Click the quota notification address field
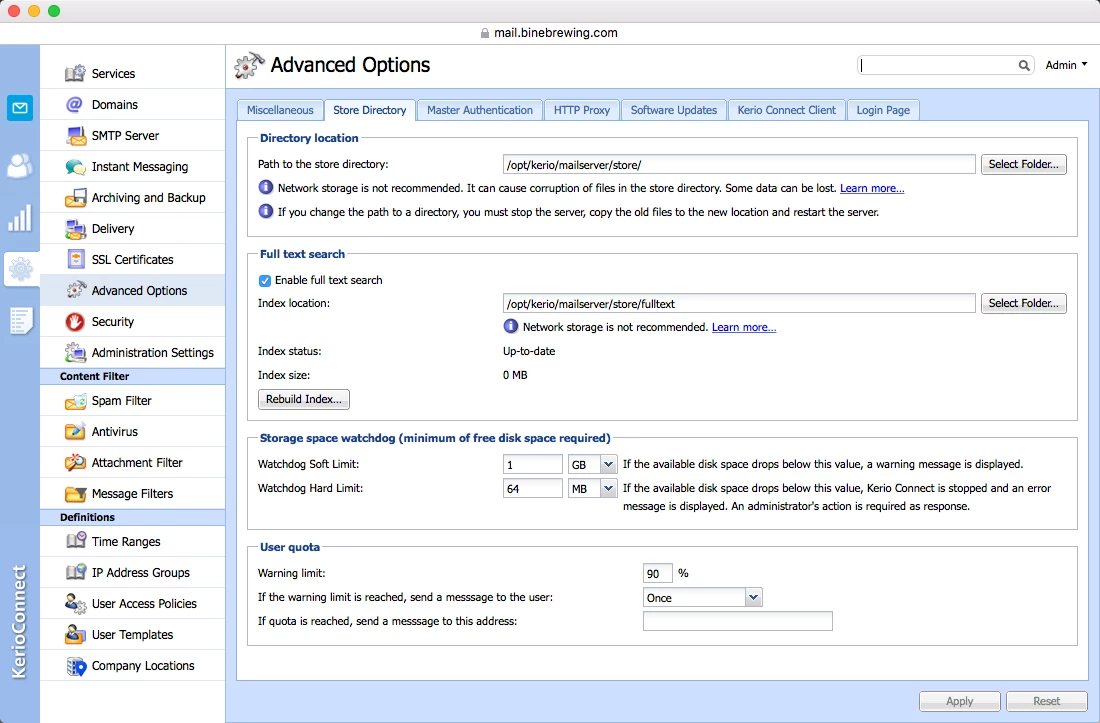The height and width of the screenshot is (723, 1100). coord(737,622)
